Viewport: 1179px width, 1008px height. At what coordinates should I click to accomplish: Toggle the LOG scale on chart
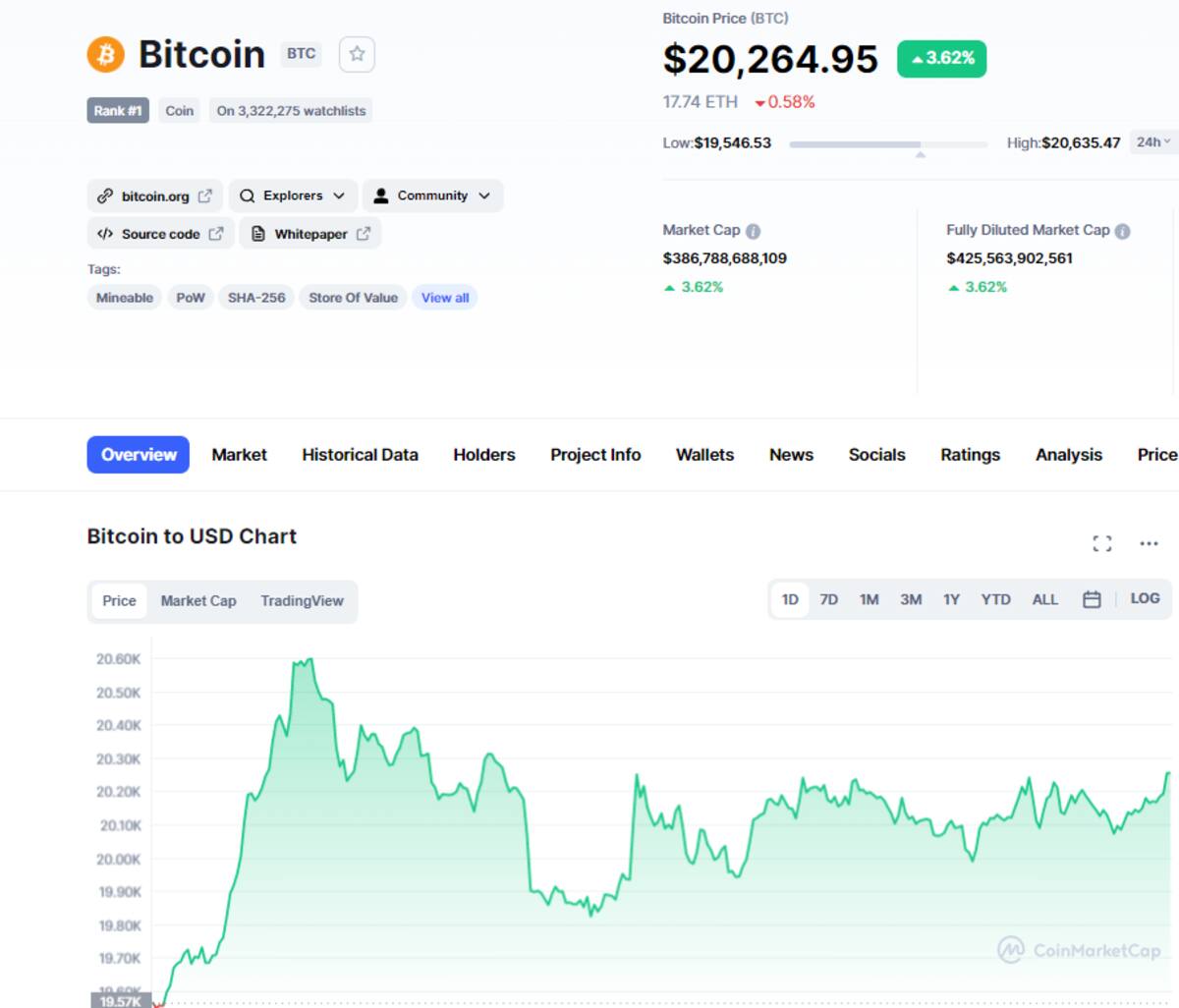coord(1145,598)
